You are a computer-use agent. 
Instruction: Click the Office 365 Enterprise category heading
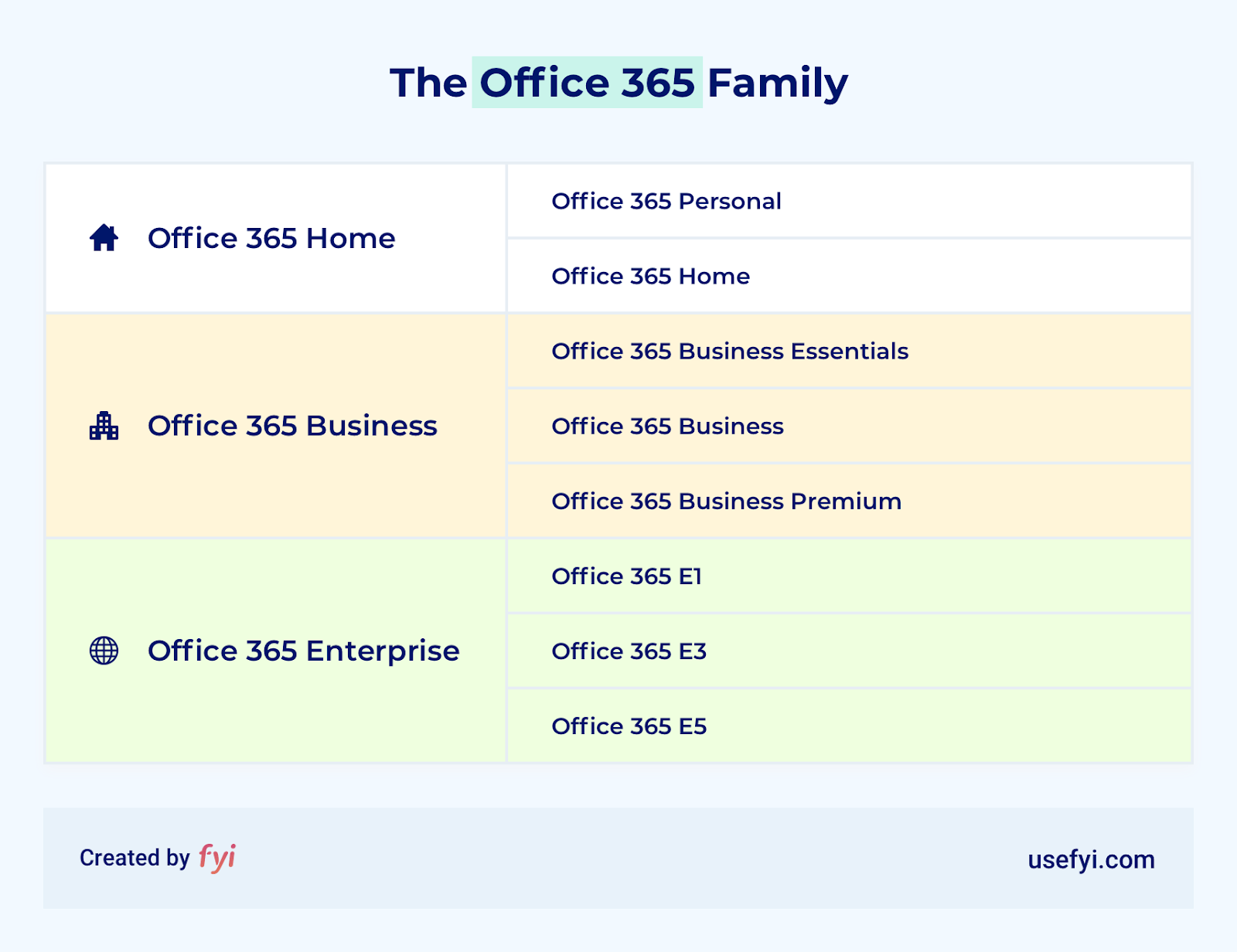(303, 651)
